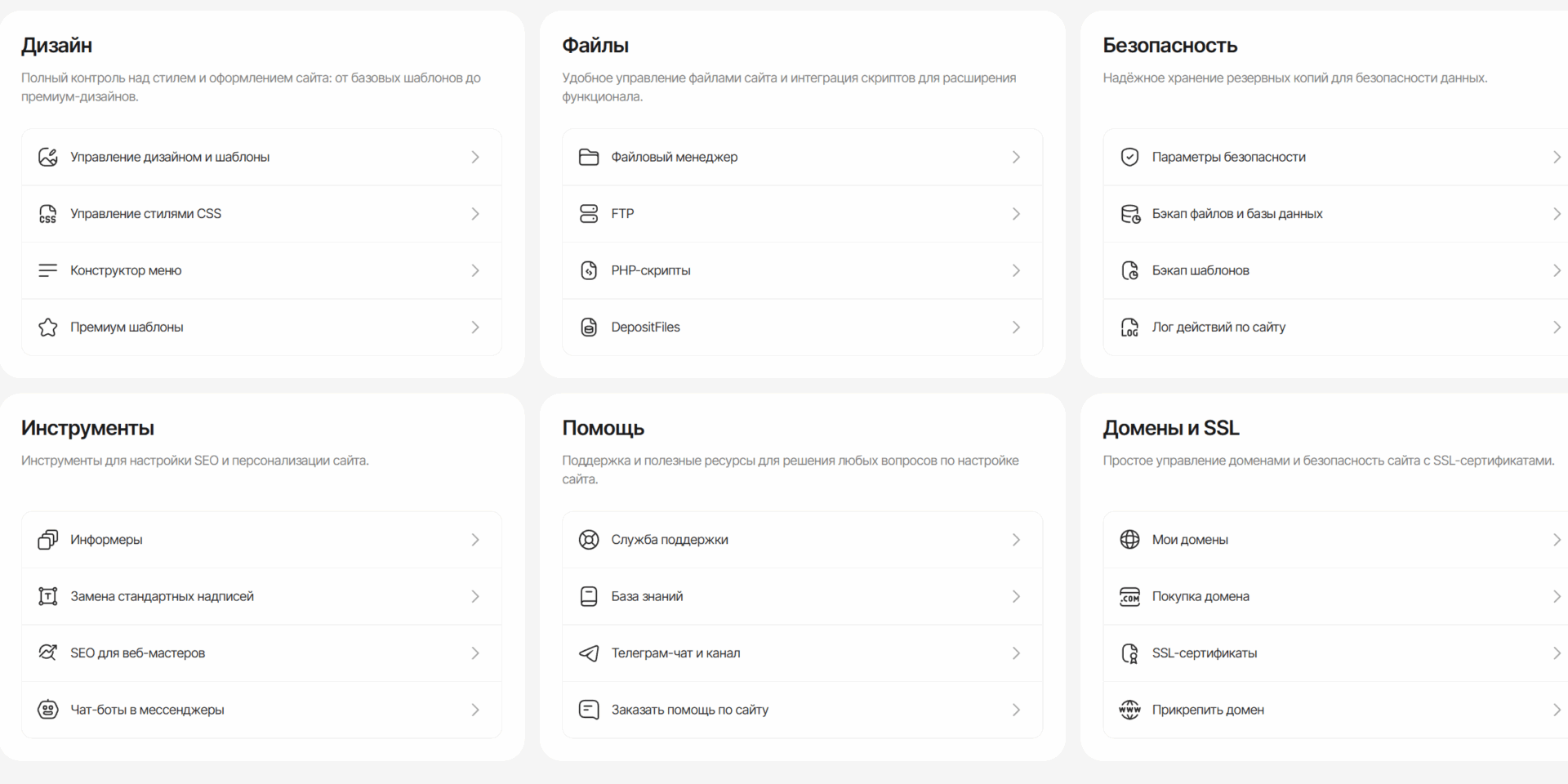Screen dimensions: 1568x784
Task: Click the CSS file icon
Action: point(48,214)
